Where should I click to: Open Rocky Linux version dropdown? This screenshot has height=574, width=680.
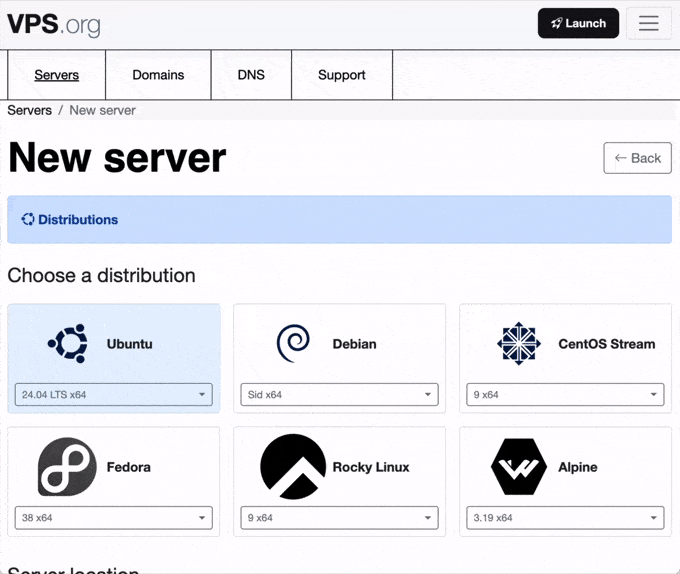pyautogui.click(x=340, y=518)
